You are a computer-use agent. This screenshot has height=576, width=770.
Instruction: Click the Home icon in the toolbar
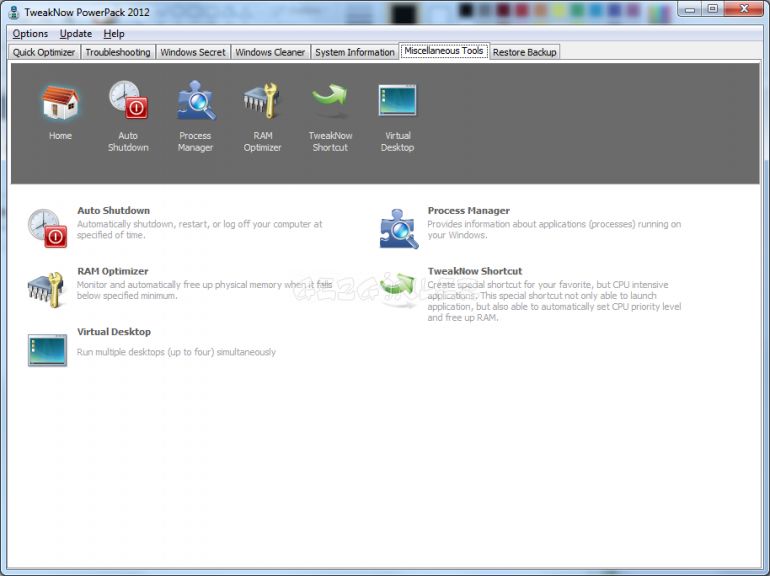60,102
